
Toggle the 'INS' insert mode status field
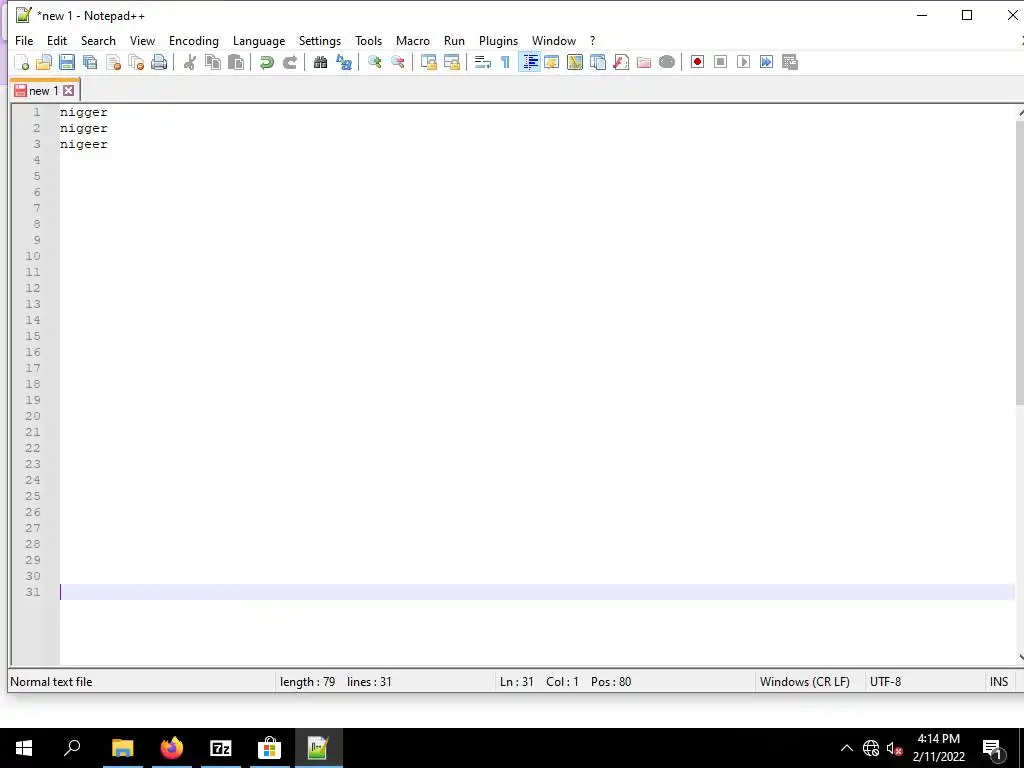click(x=999, y=682)
